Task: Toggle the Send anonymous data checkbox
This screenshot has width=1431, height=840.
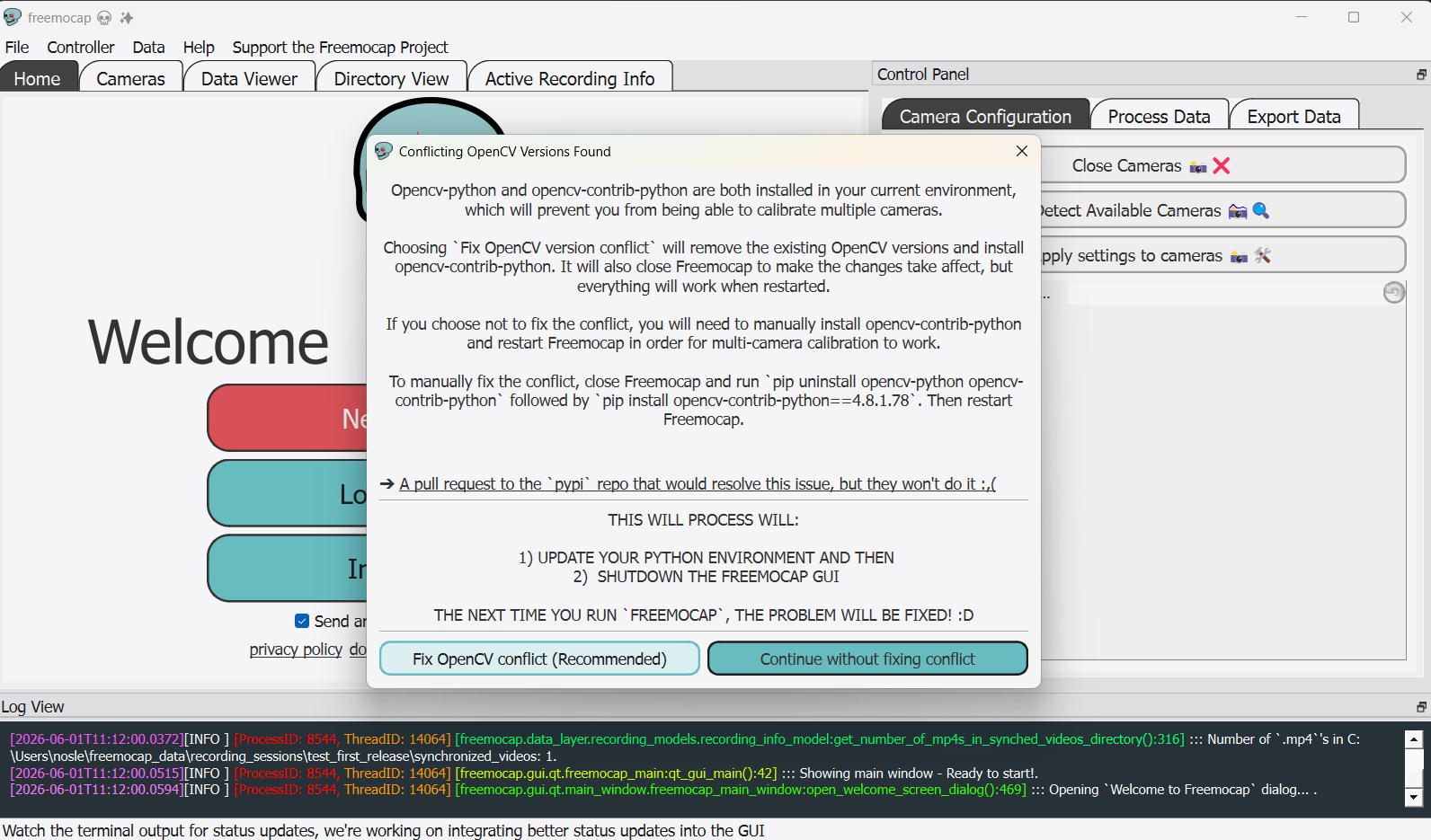Action: [x=302, y=621]
